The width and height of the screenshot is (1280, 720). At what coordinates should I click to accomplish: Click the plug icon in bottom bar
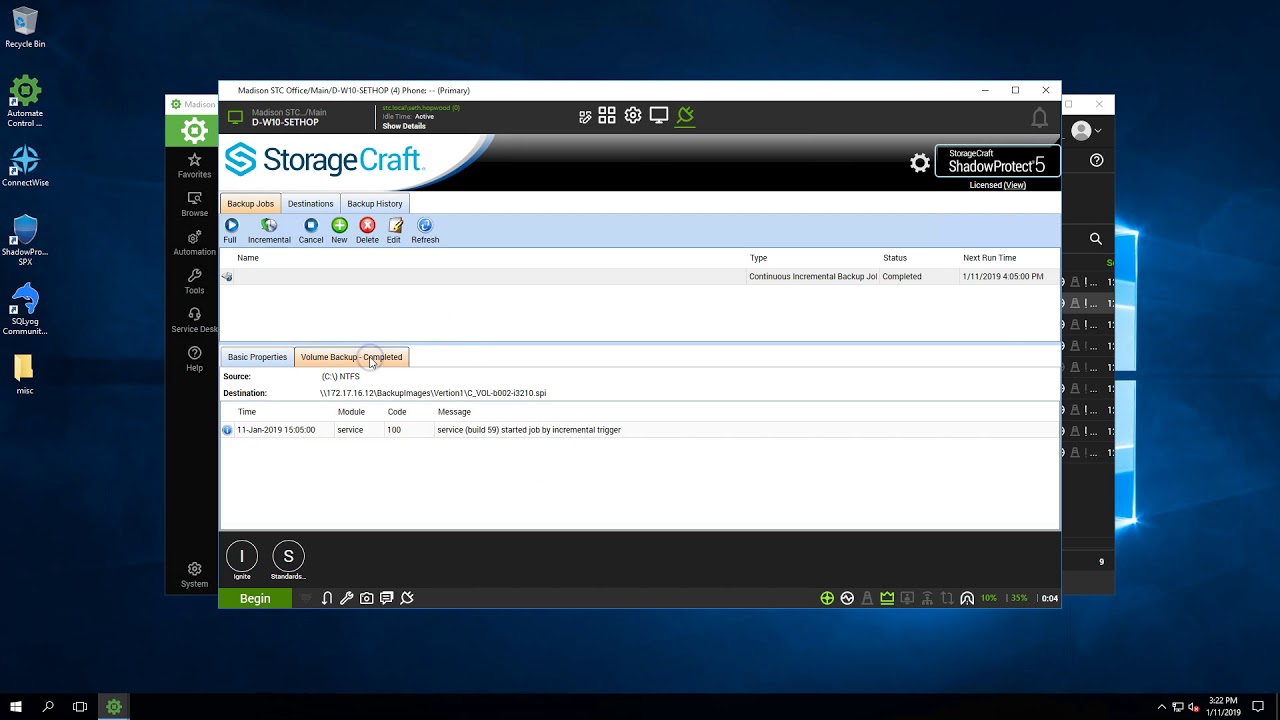(x=407, y=598)
